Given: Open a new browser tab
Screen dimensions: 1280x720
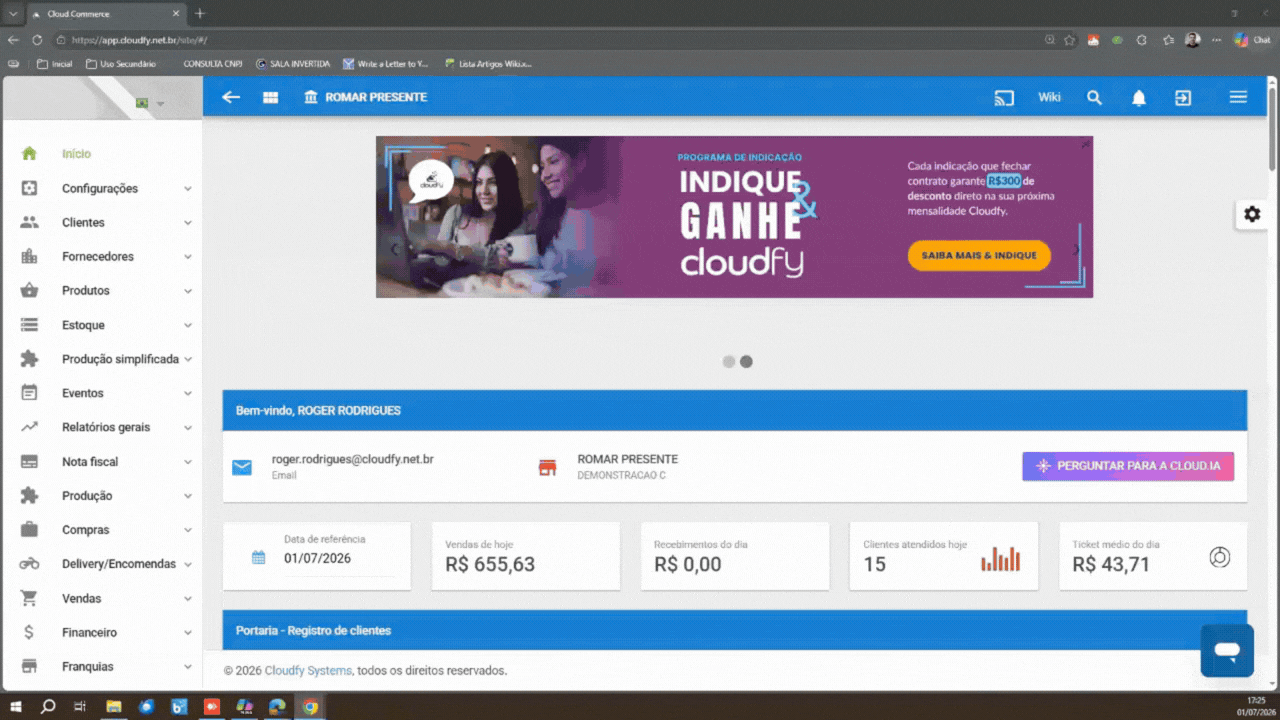Looking at the screenshot, I should click(200, 13).
